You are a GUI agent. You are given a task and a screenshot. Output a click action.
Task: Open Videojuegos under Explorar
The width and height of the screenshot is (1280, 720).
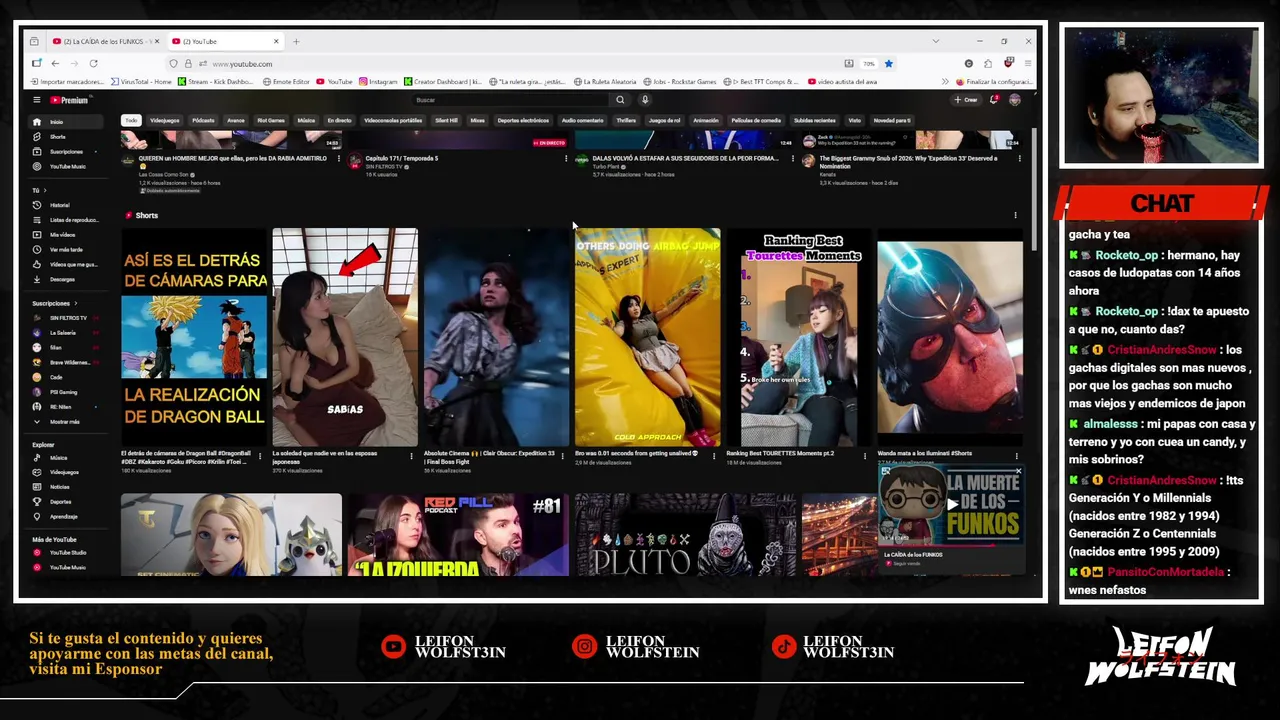point(67,472)
